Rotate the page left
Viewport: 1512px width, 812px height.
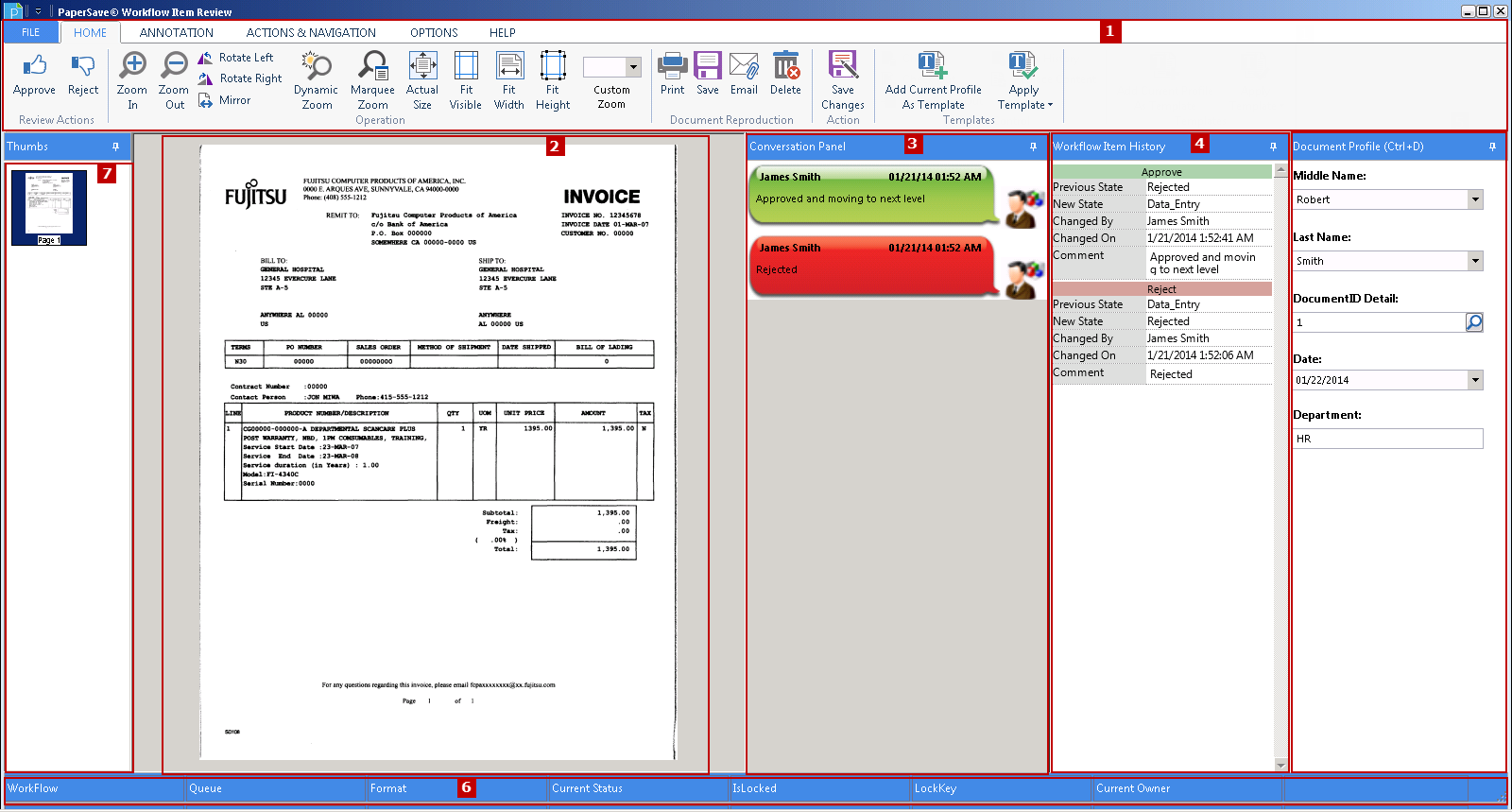(236, 58)
